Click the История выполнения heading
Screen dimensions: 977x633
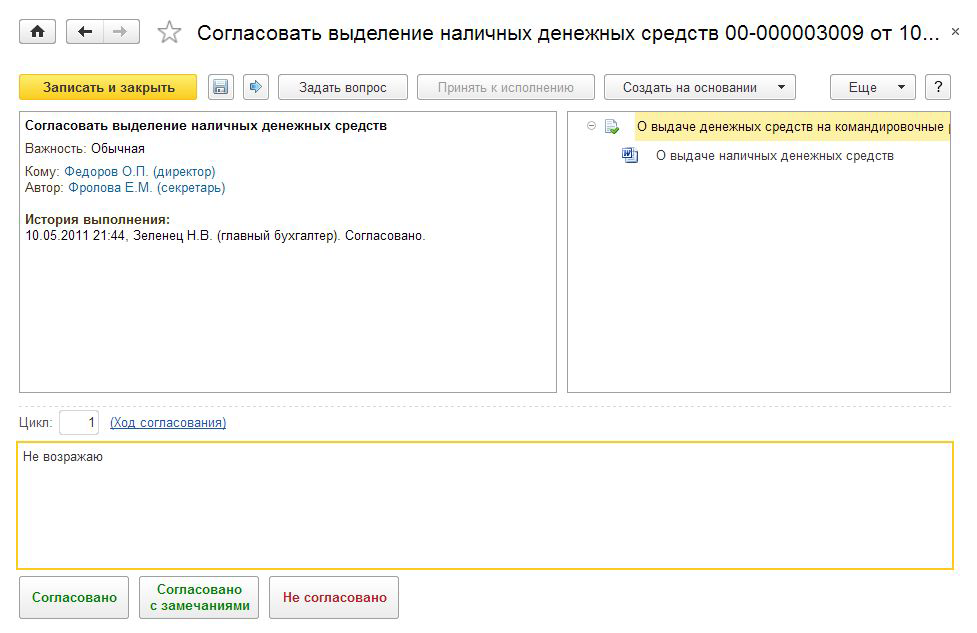(97, 219)
